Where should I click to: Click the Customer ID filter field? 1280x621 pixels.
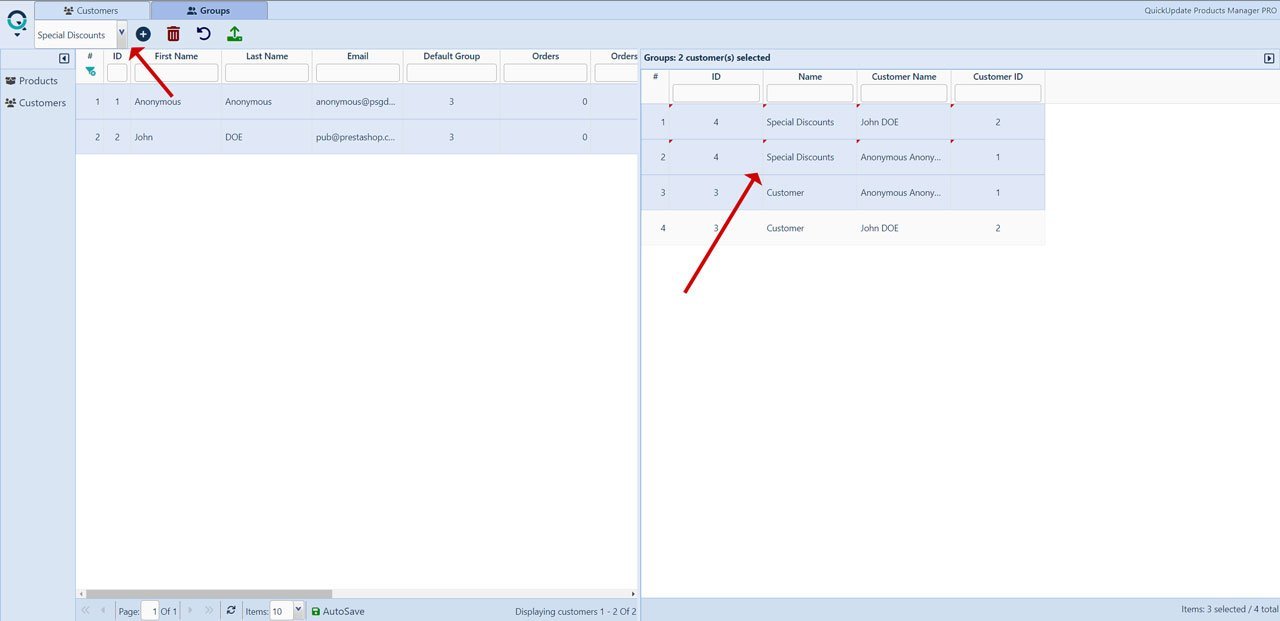(x=998, y=93)
